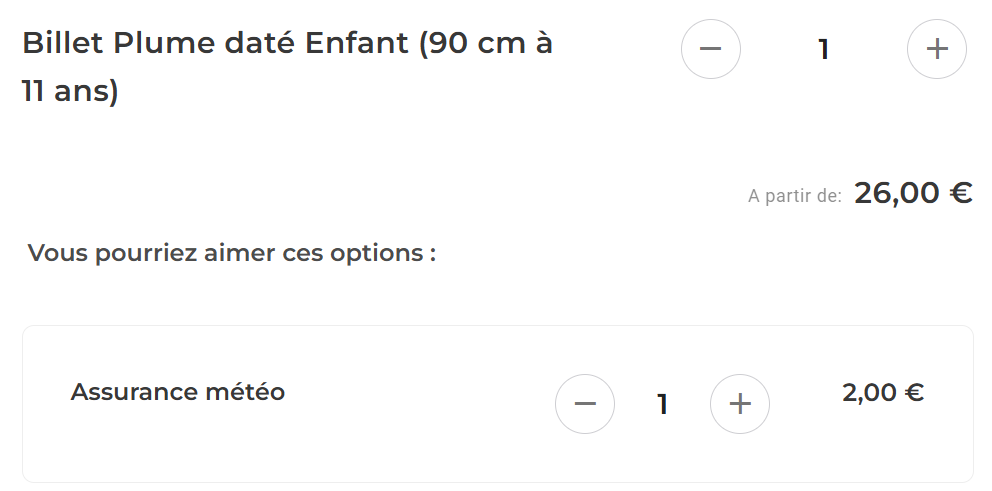992x491 pixels.
Task: Click 'Vous pourriez aimer ces options' heading
Action: [231, 253]
